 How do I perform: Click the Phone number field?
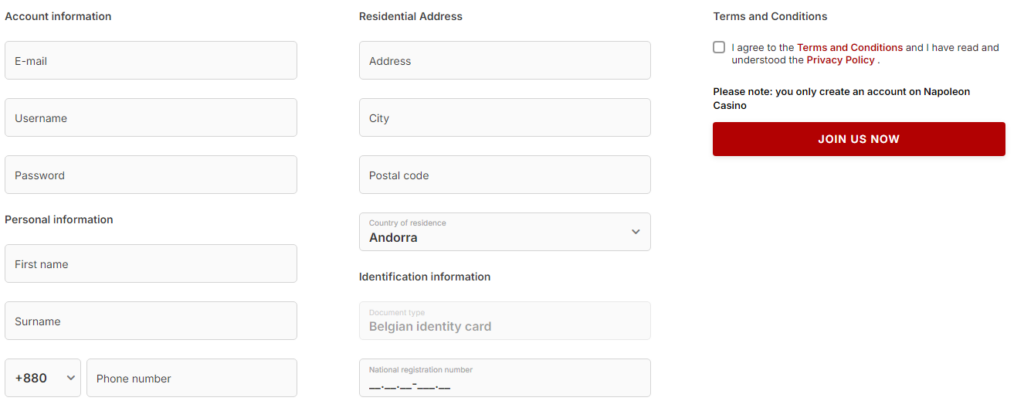(x=192, y=378)
